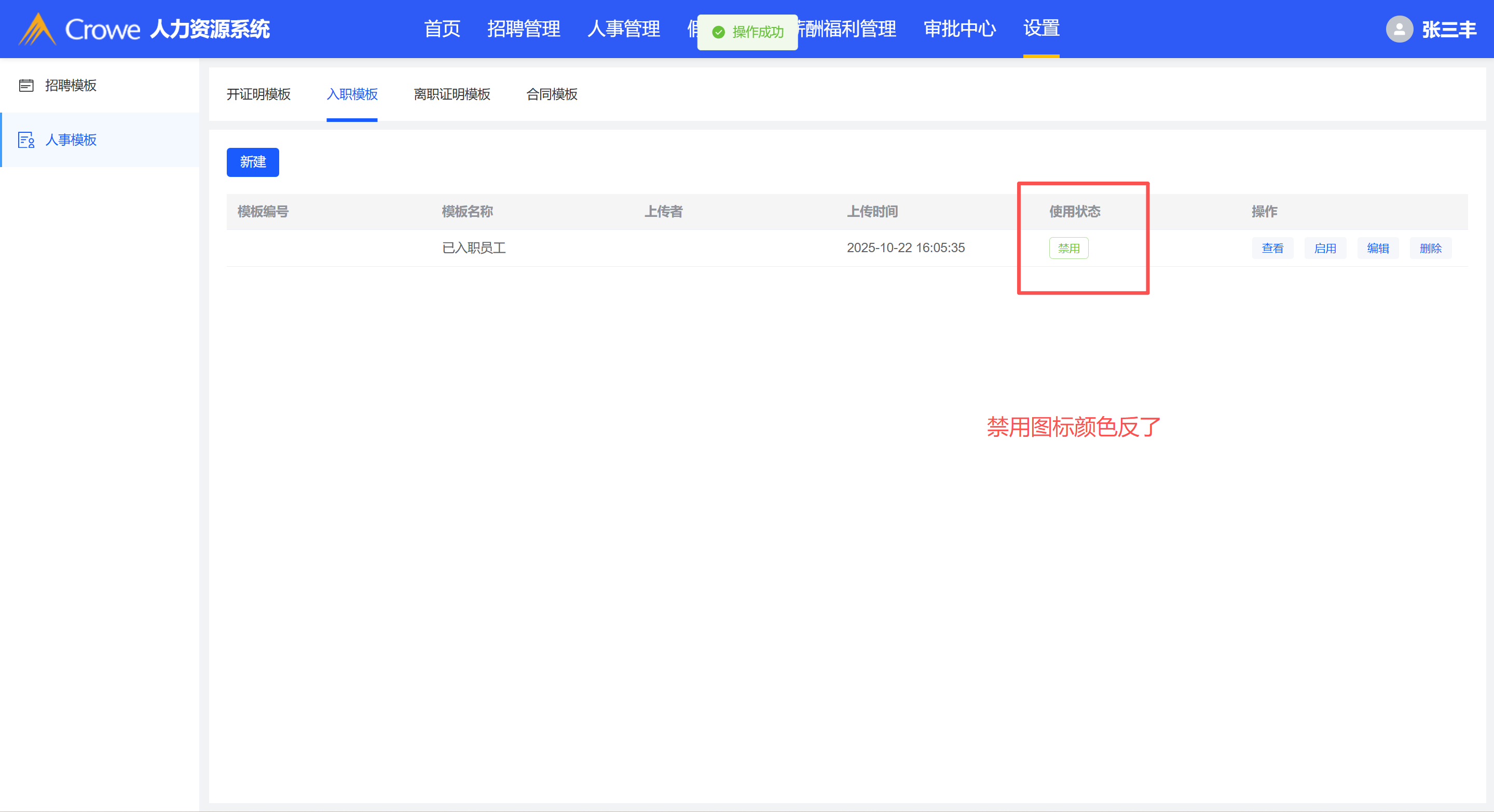1494x812 pixels.
Task: Switch to 开证明模板 tab
Action: 258,94
